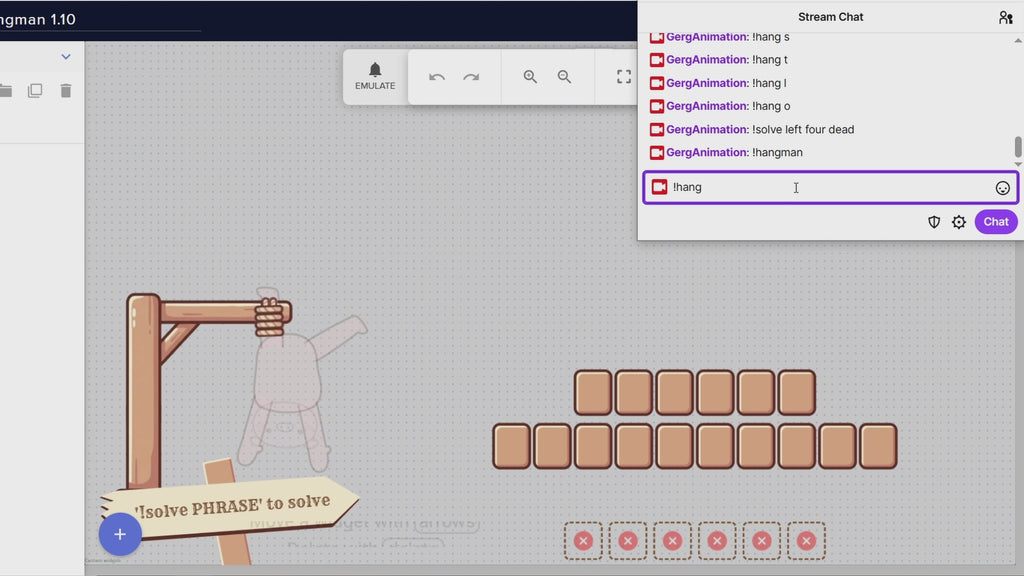The width and height of the screenshot is (1024, 576).
Task: Select the duplicate icon in the left panel
Action: (x=35, y=90)
